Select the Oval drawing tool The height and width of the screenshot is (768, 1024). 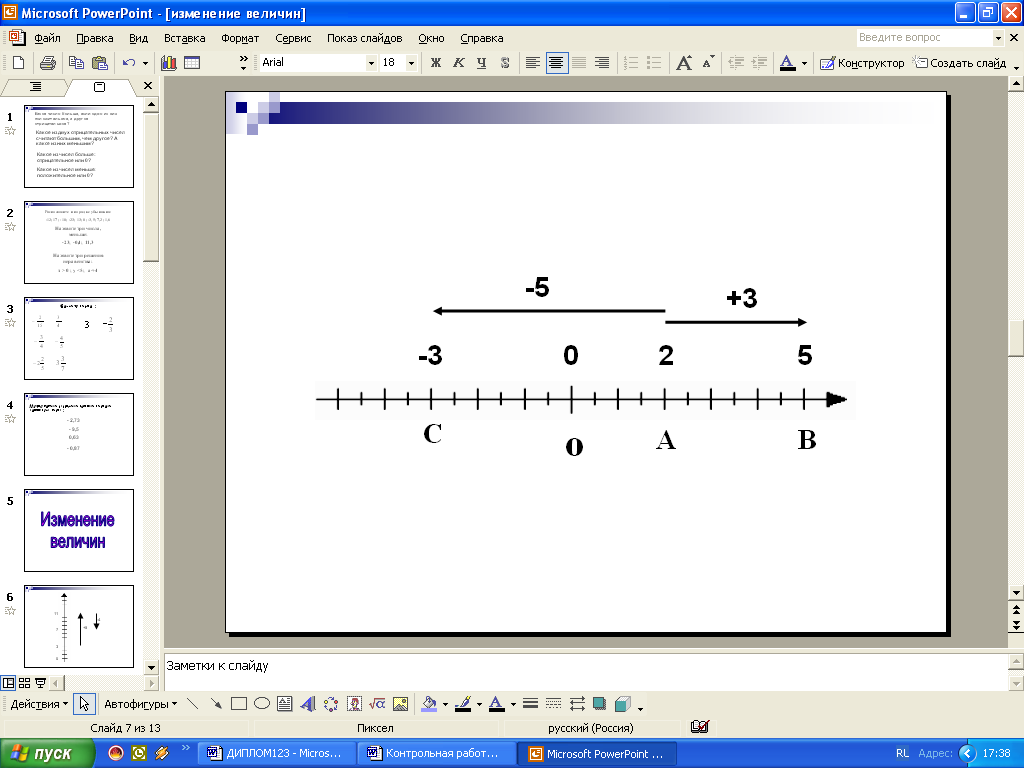pyautogui.click(x=262, y=703)
